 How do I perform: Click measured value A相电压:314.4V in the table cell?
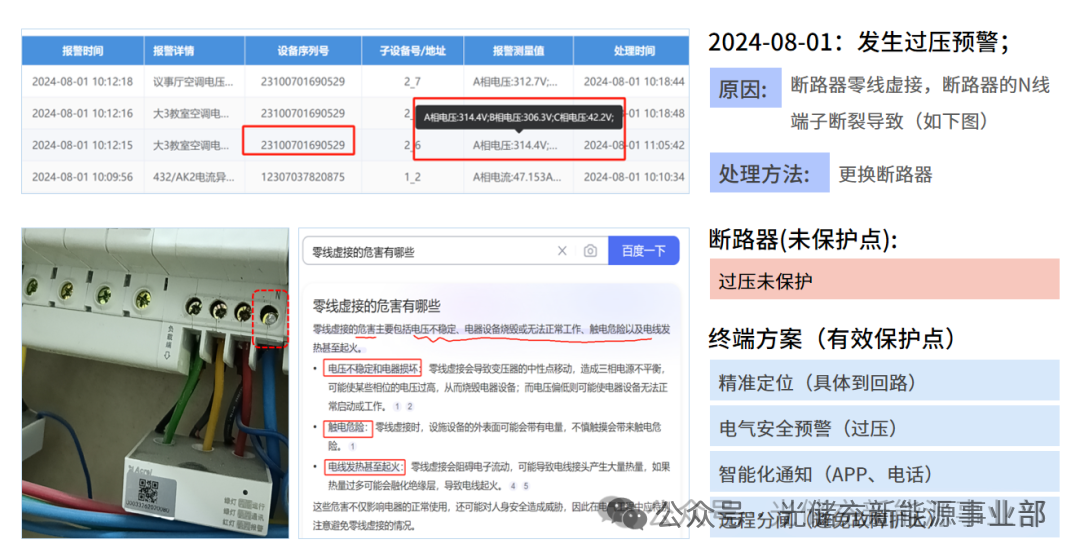pos(515,145)
